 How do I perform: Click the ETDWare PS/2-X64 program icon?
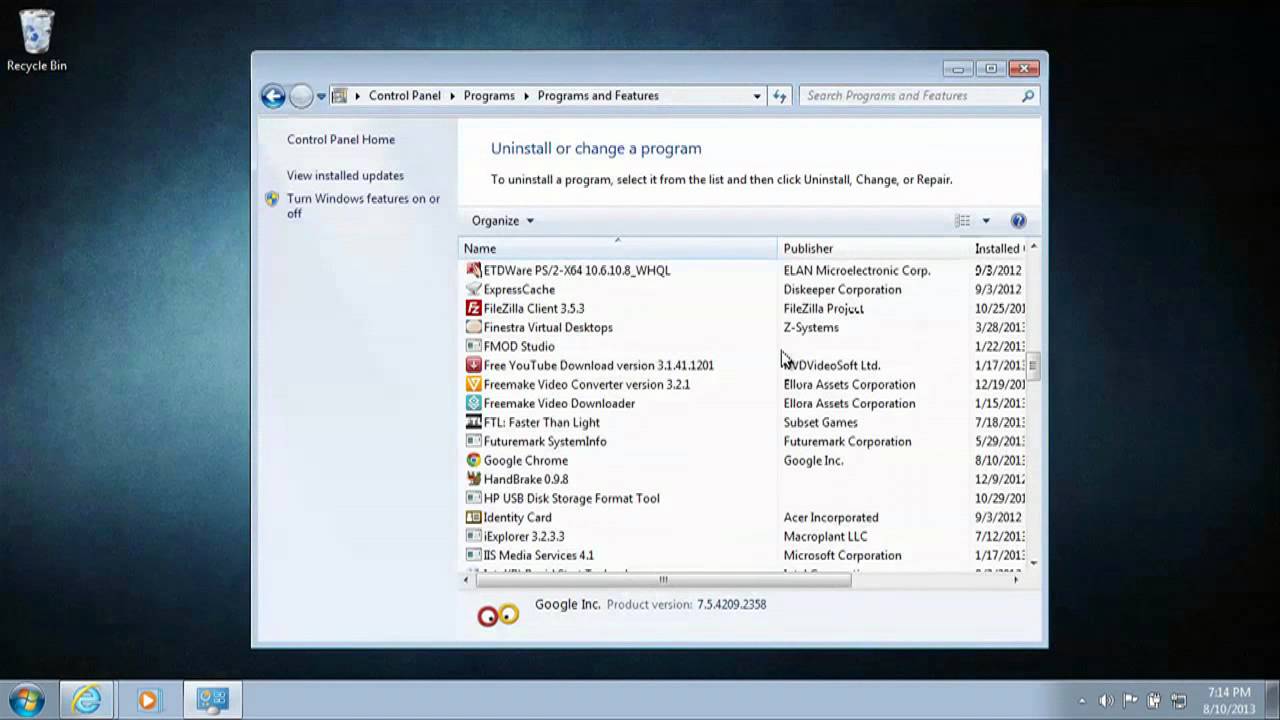click(x=473, y=270)
